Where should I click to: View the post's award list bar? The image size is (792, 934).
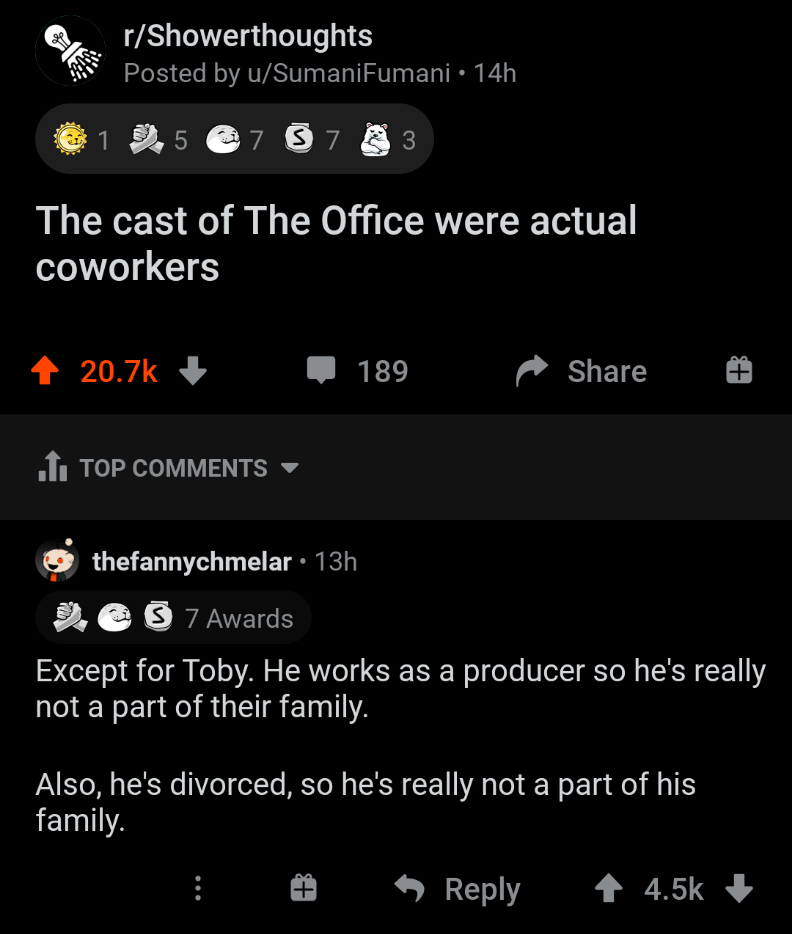tap(234, 139)
